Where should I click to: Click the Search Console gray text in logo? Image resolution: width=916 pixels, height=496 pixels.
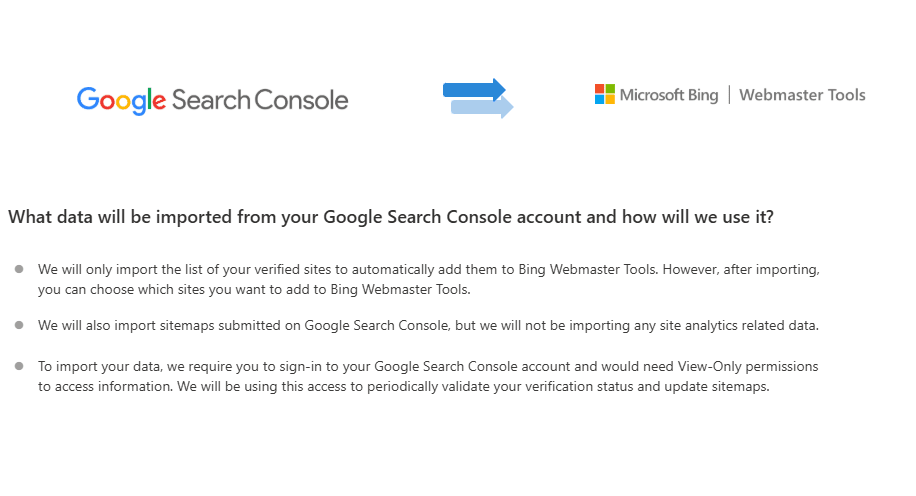point(260,100)
